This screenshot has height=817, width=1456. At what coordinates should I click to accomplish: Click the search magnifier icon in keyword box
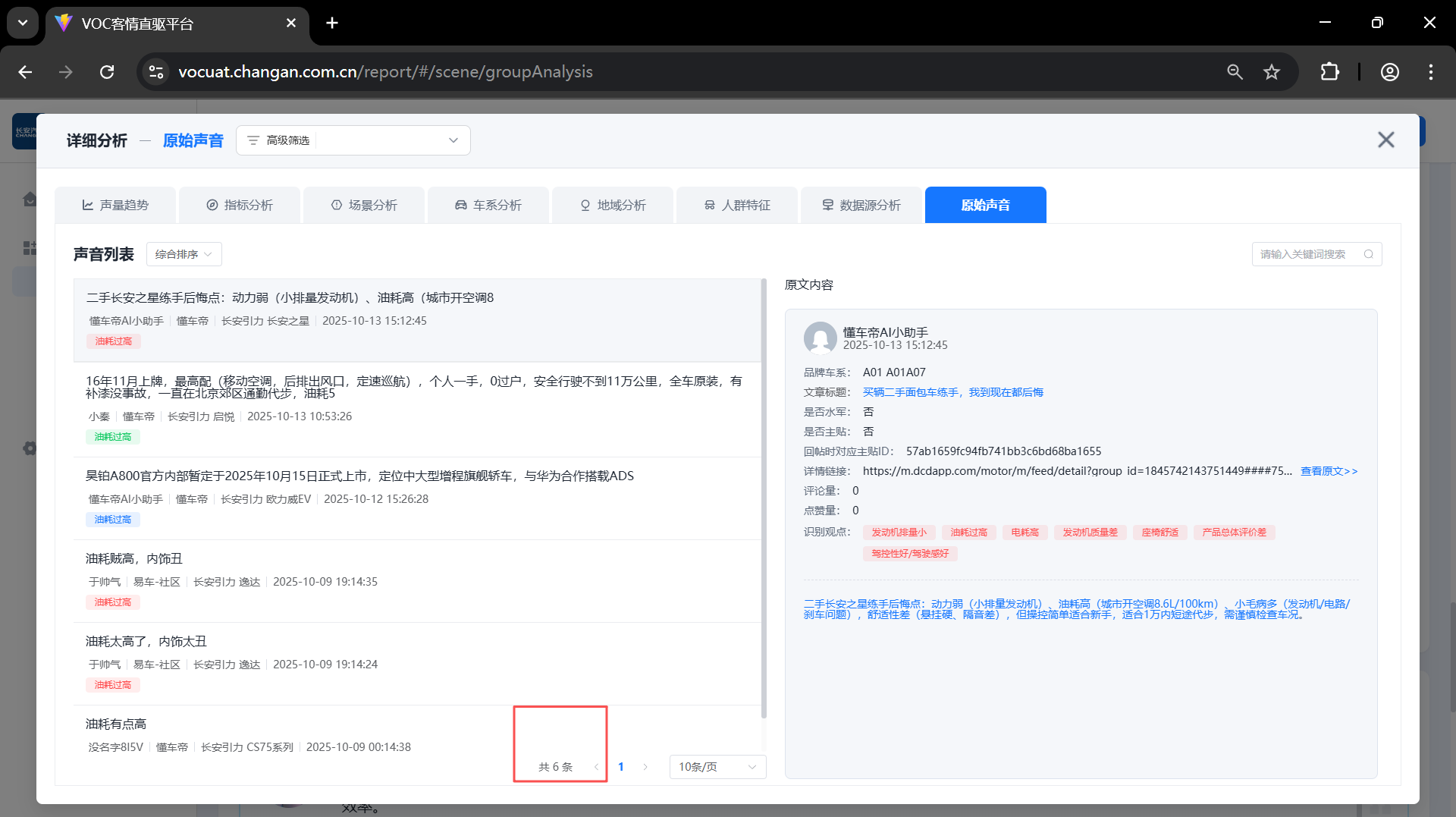pos(1368,254)
